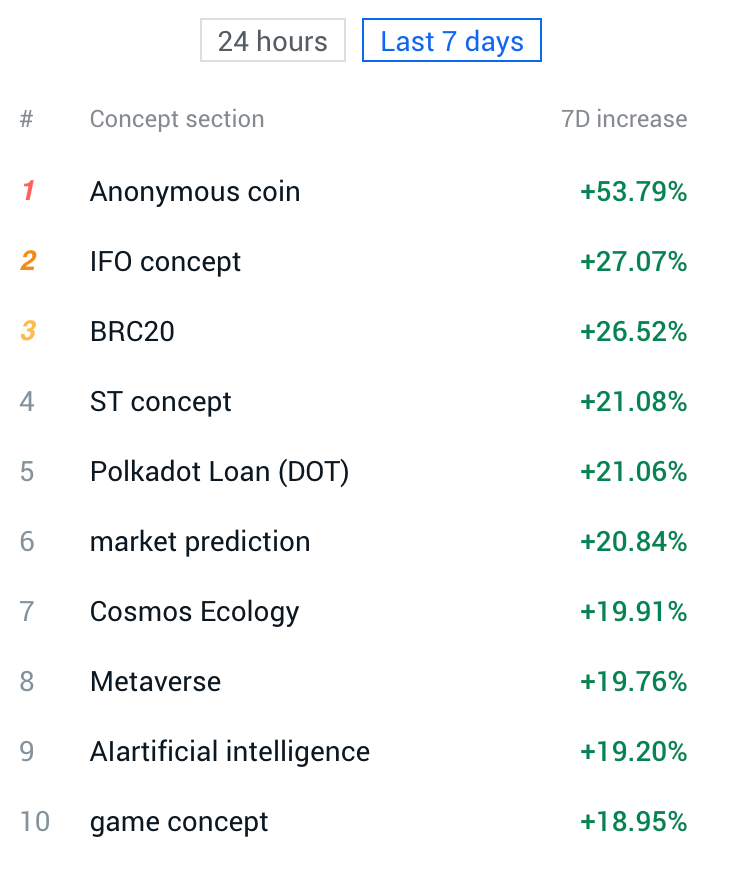Switch to the 24 hours tab

[272, 41]
